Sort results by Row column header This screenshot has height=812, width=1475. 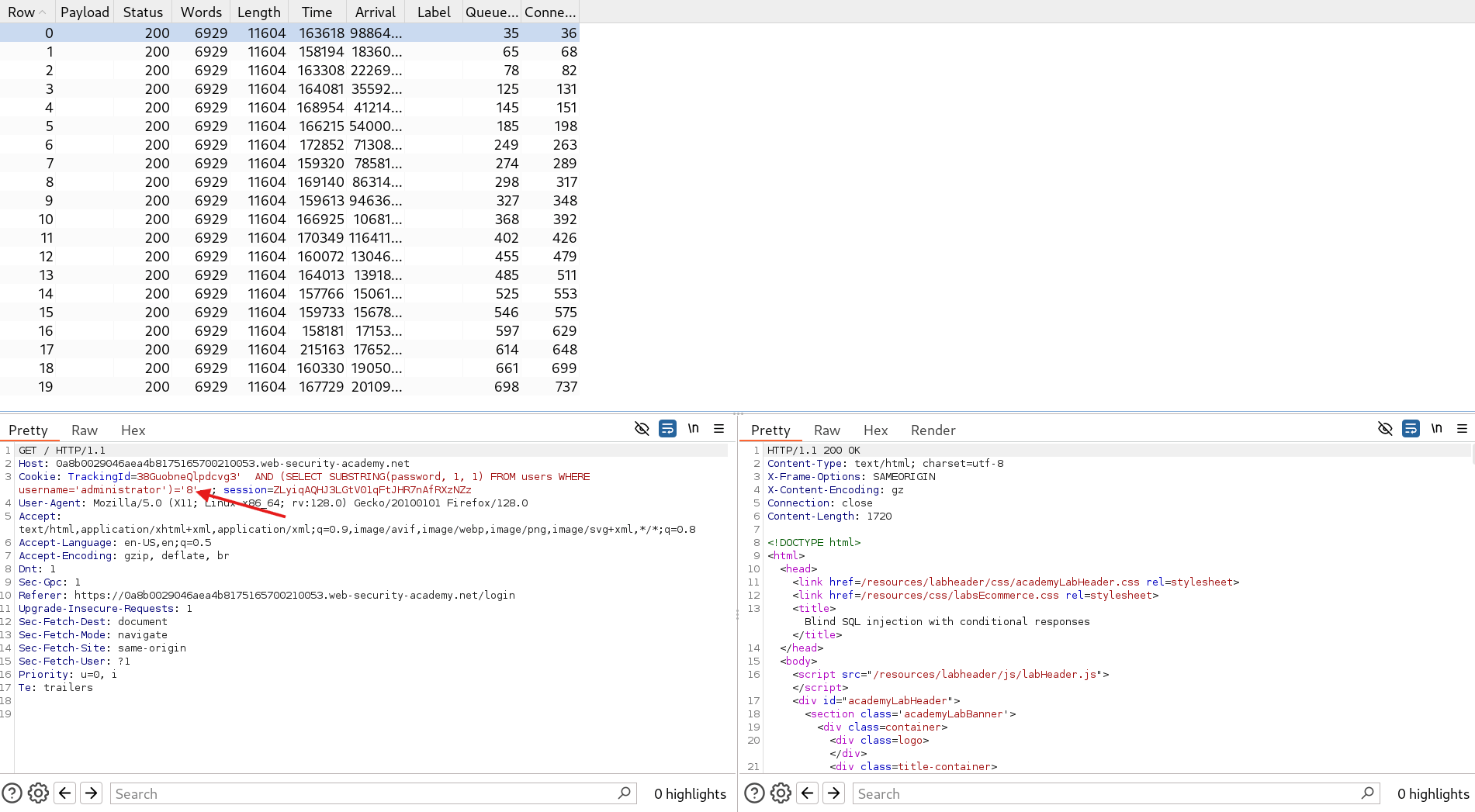pyautogui.click(x=27, y=12)
